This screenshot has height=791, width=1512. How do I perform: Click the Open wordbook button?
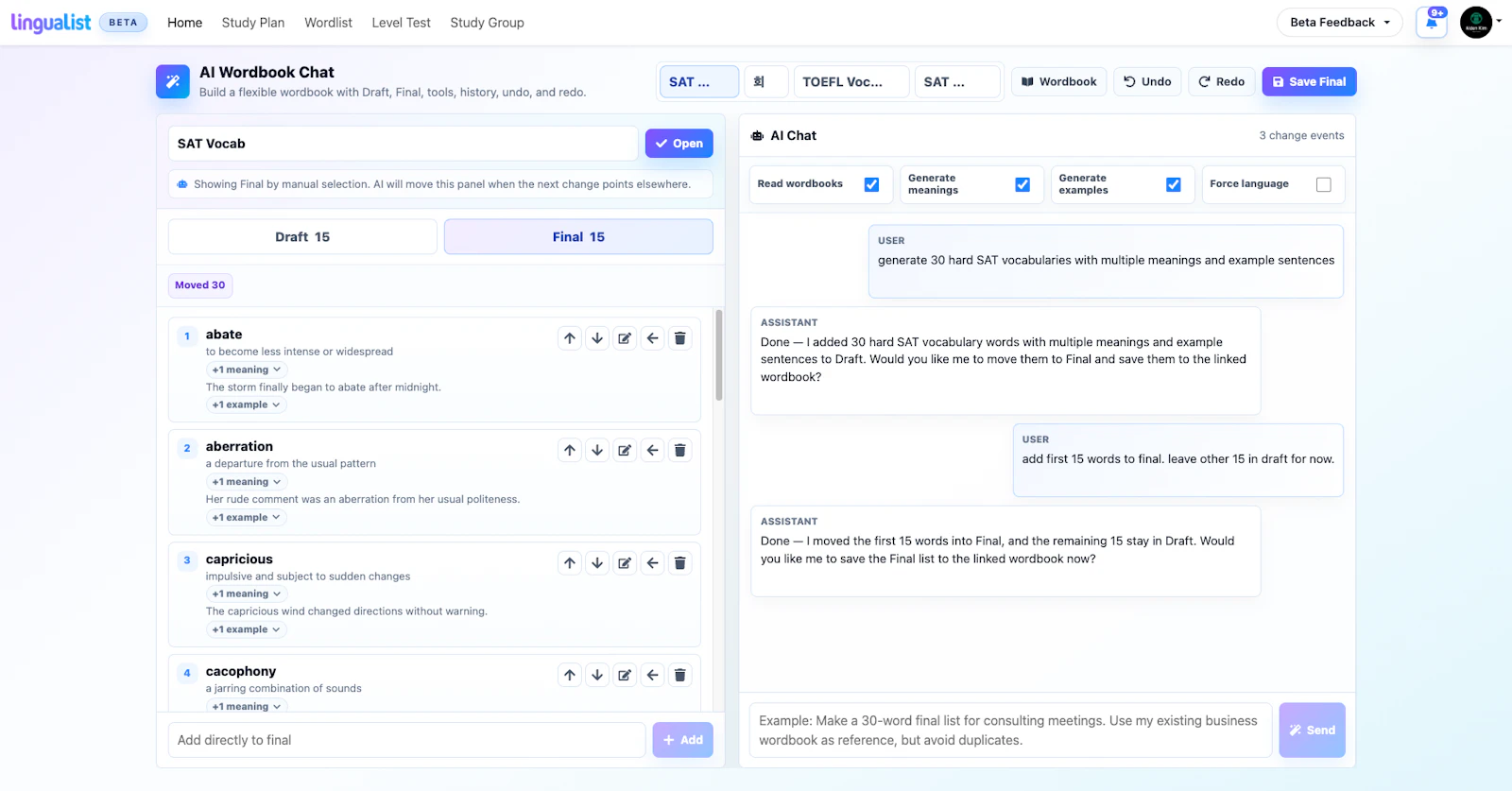click(679, 144)
